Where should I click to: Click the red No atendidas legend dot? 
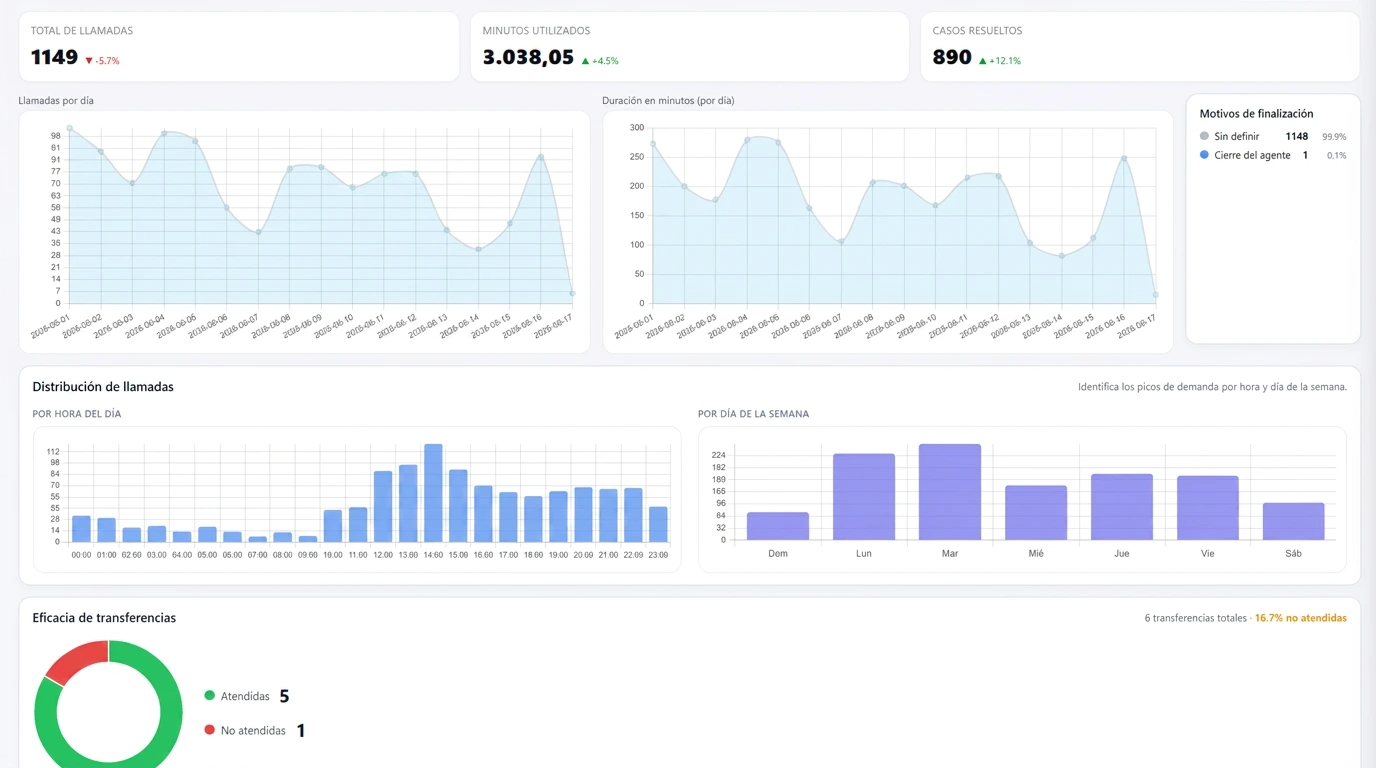pos(209,730)
